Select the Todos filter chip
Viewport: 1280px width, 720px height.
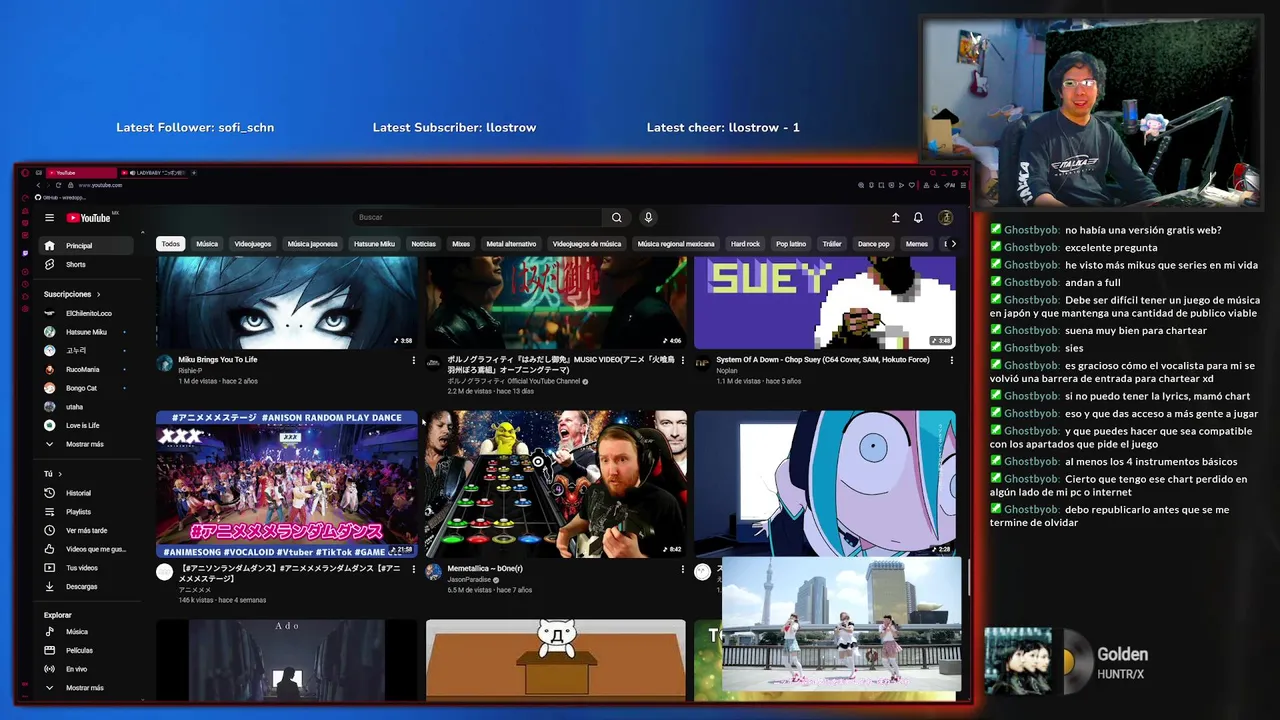click(x=171, y=244)
